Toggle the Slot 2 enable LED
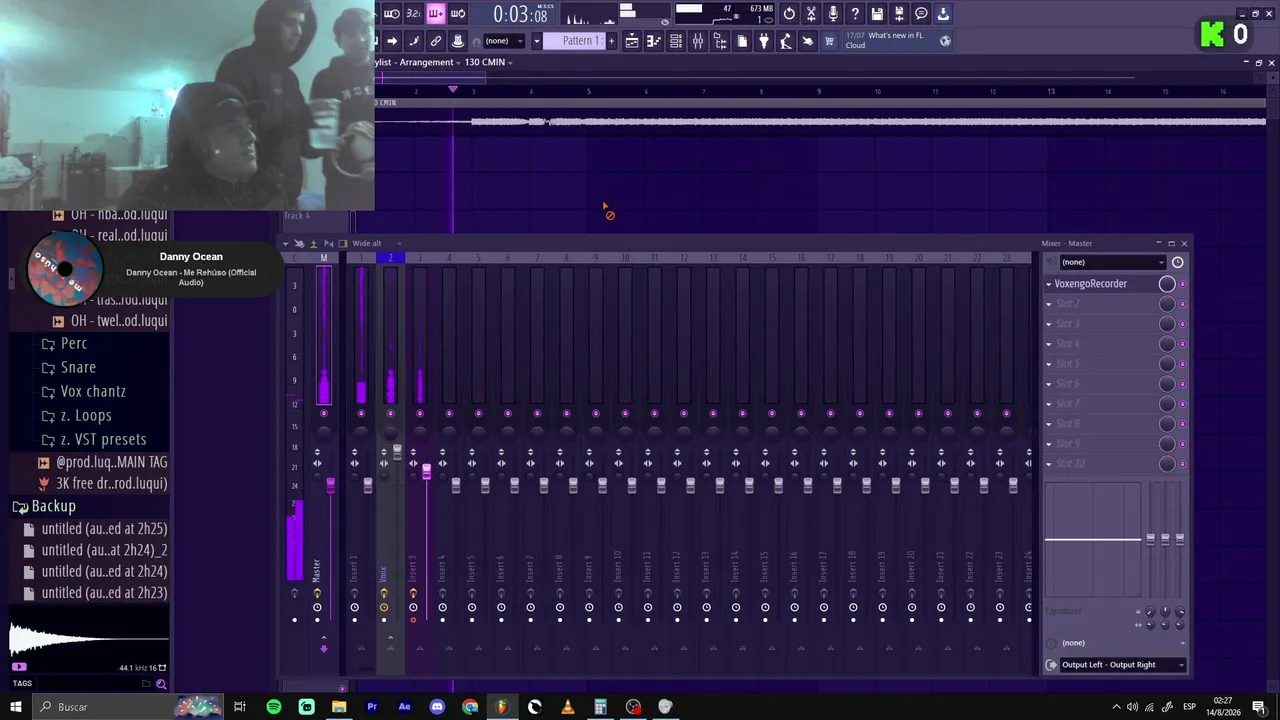 pos(1182,304)
